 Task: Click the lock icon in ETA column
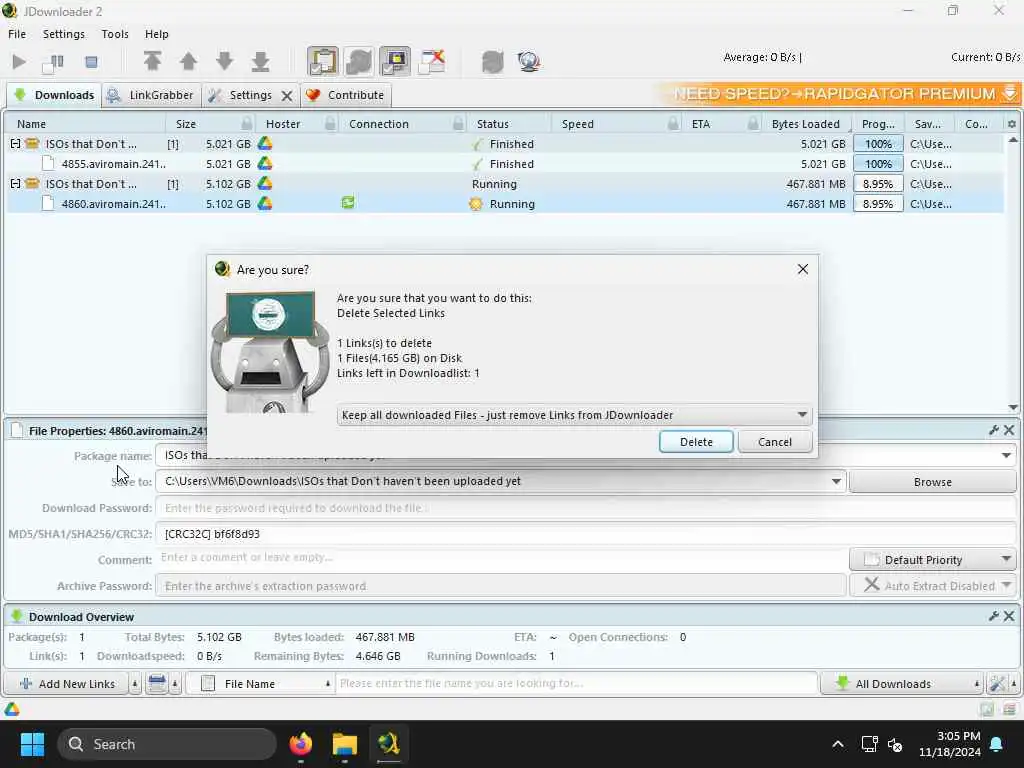(x=754, y=123)
